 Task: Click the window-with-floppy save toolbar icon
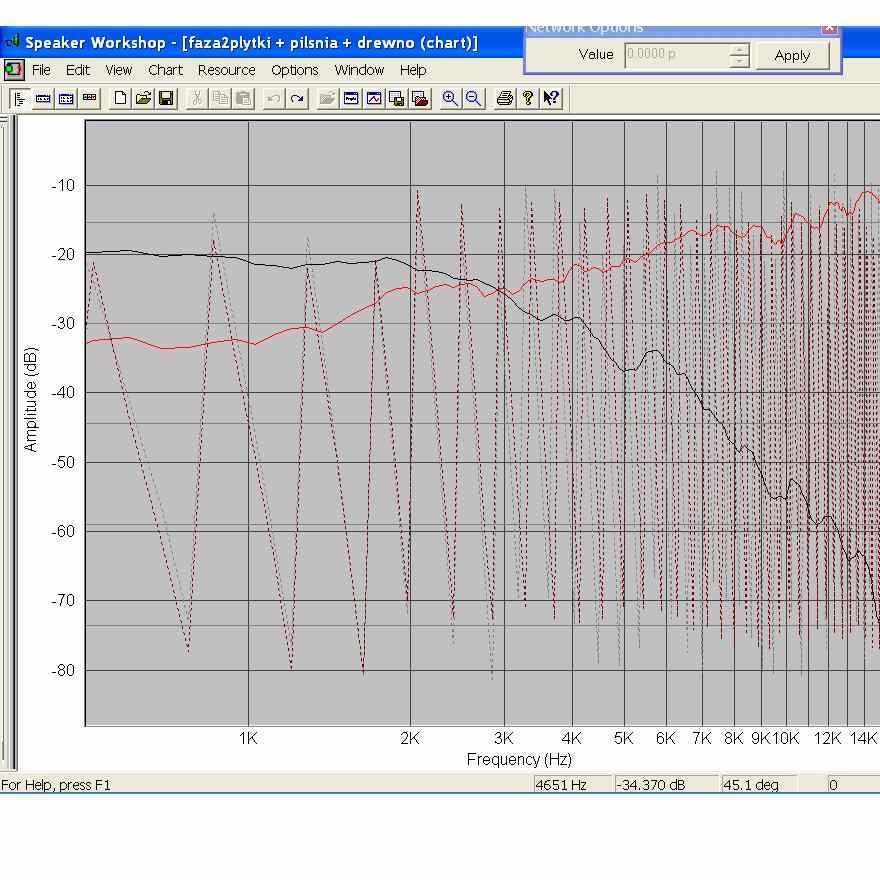tap(397, 99)
